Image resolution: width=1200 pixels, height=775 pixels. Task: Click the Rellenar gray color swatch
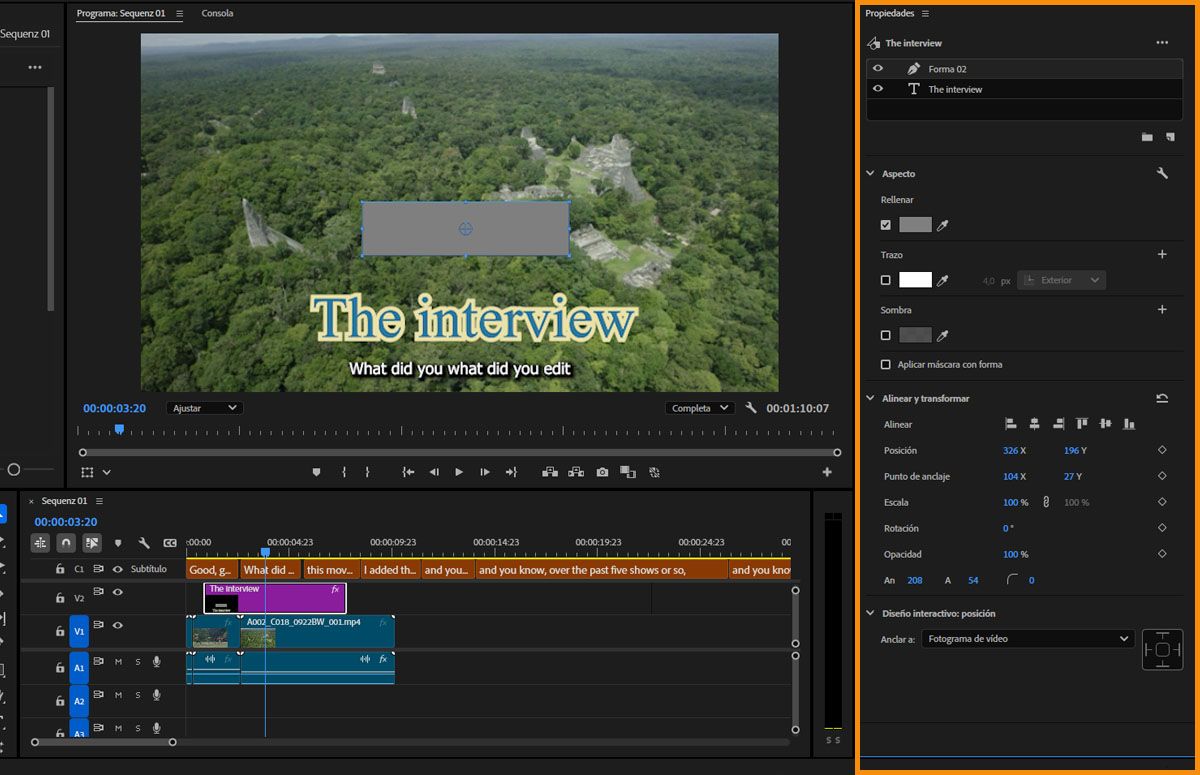pyautogui.click(x=915, y=225)
